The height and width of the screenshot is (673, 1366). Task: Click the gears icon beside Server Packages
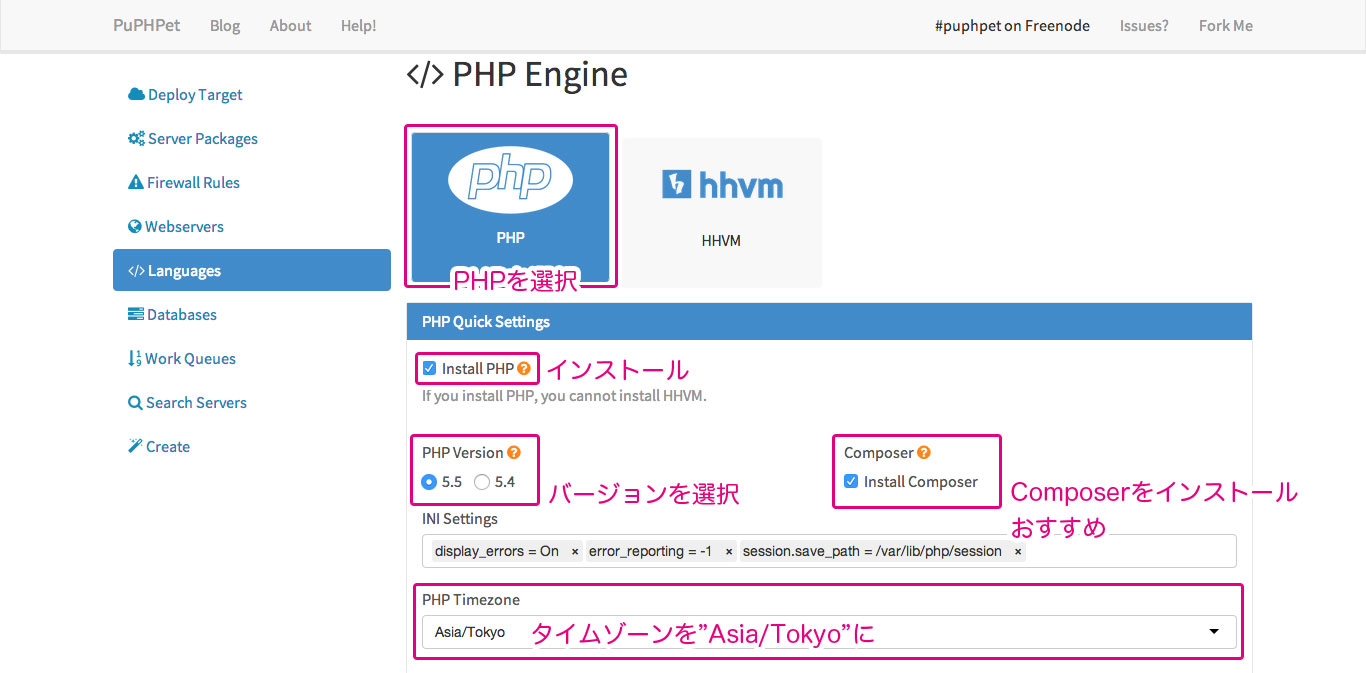(x=136, y=139)
